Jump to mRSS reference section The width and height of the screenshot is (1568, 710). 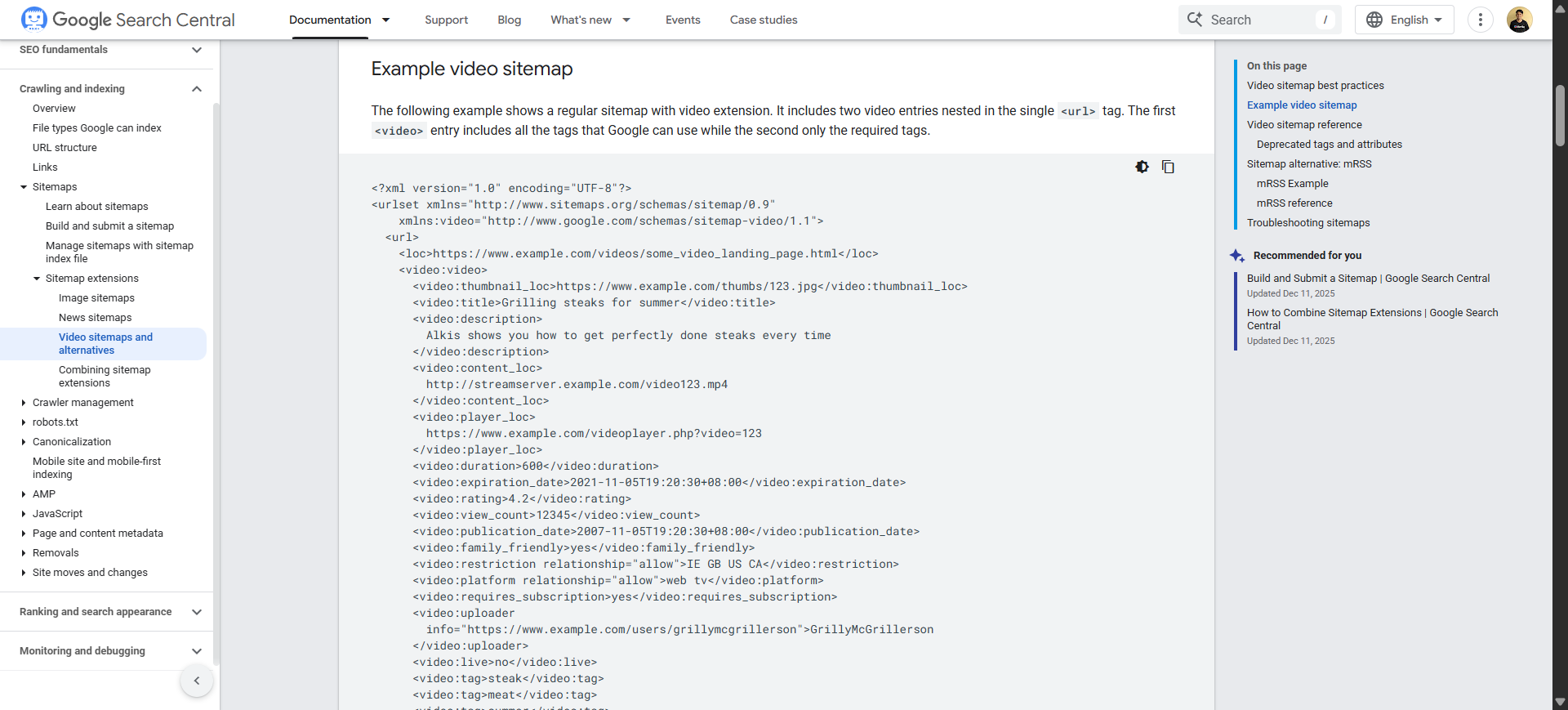(x=1294, y=203)
